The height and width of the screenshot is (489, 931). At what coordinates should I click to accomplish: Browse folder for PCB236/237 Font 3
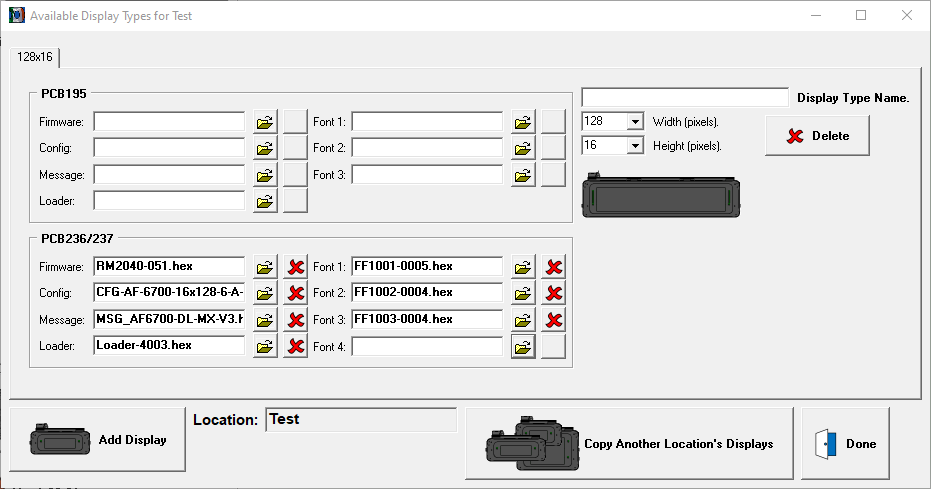pyautogui.click(x=524, y=320)
